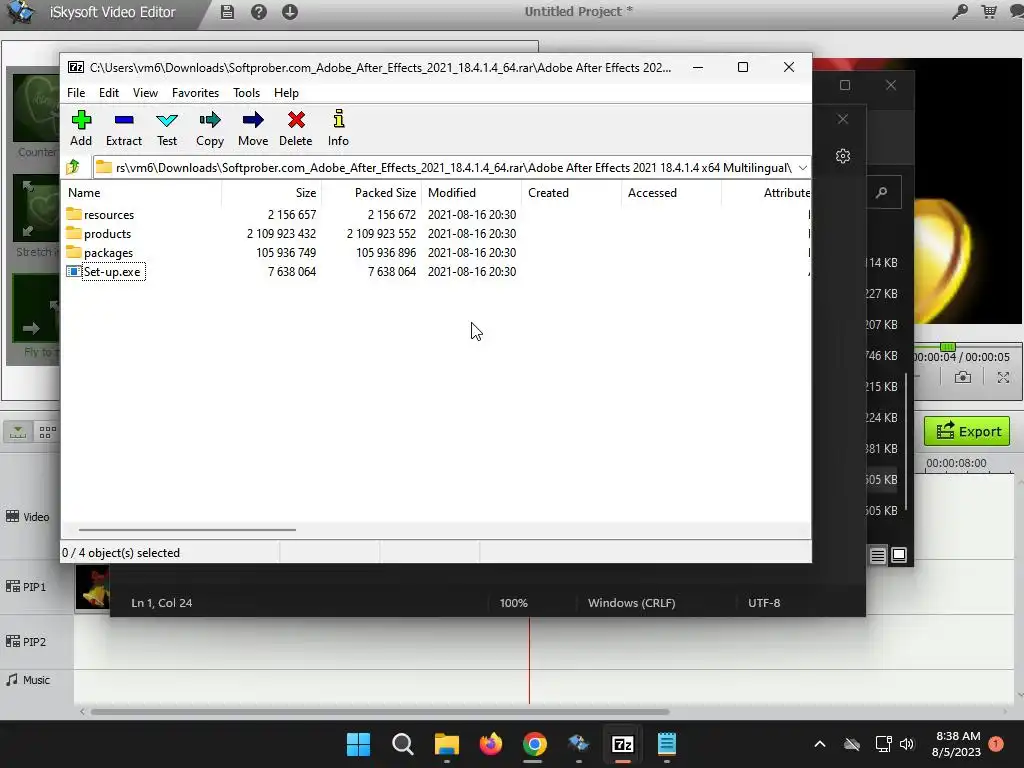Image resolution: width=1024 pixels, height=768 pixels.
Task: Sort by Name column header
Action: point(143,193)
